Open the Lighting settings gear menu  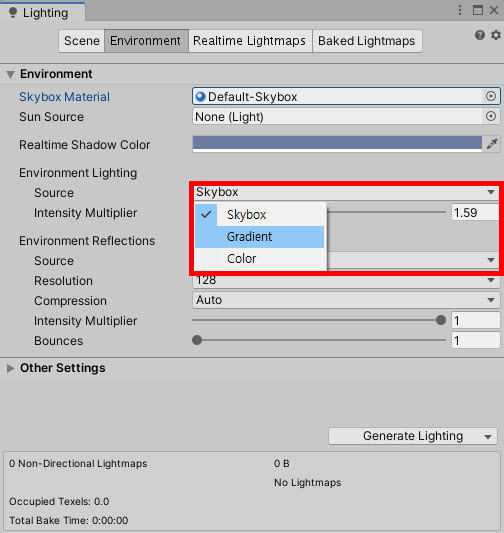(x=496, y=35)
